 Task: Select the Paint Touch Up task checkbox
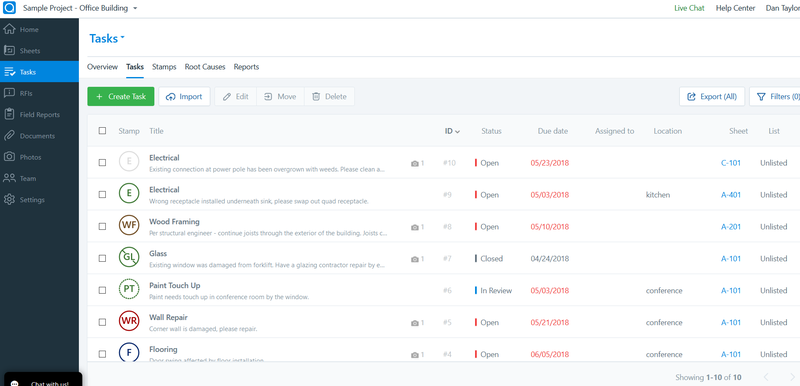pyautogui.click(x=103, y=290)
